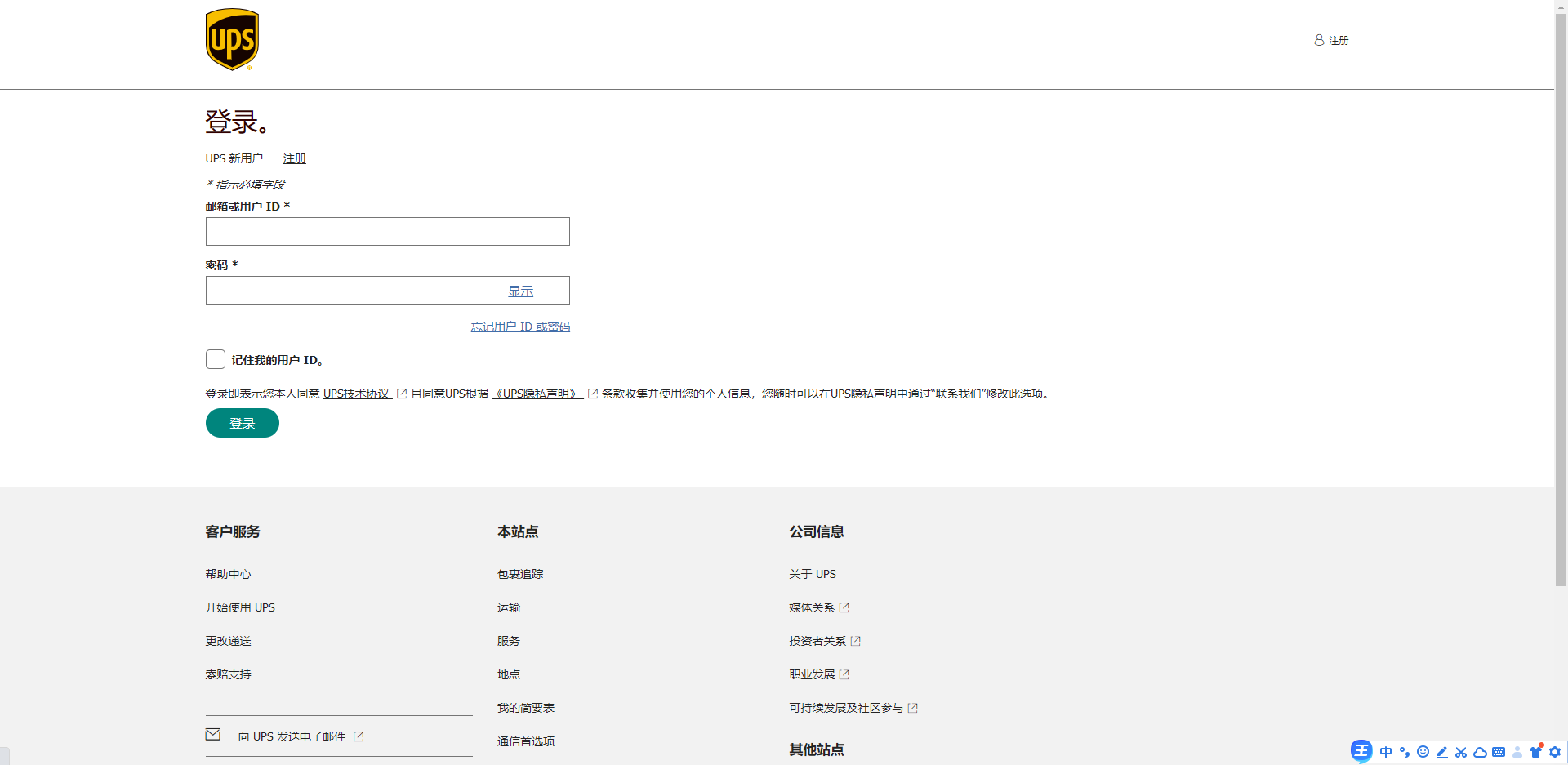The width and height of the screenshot is (1568, 765).
Task: Click the external-link icon beside 可持续发展及社区参与
Action: coord(913,708)
